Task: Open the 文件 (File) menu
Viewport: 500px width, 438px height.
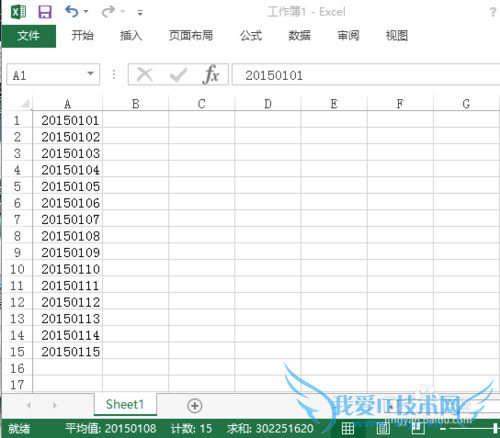Action: click(x=29, y=36)
